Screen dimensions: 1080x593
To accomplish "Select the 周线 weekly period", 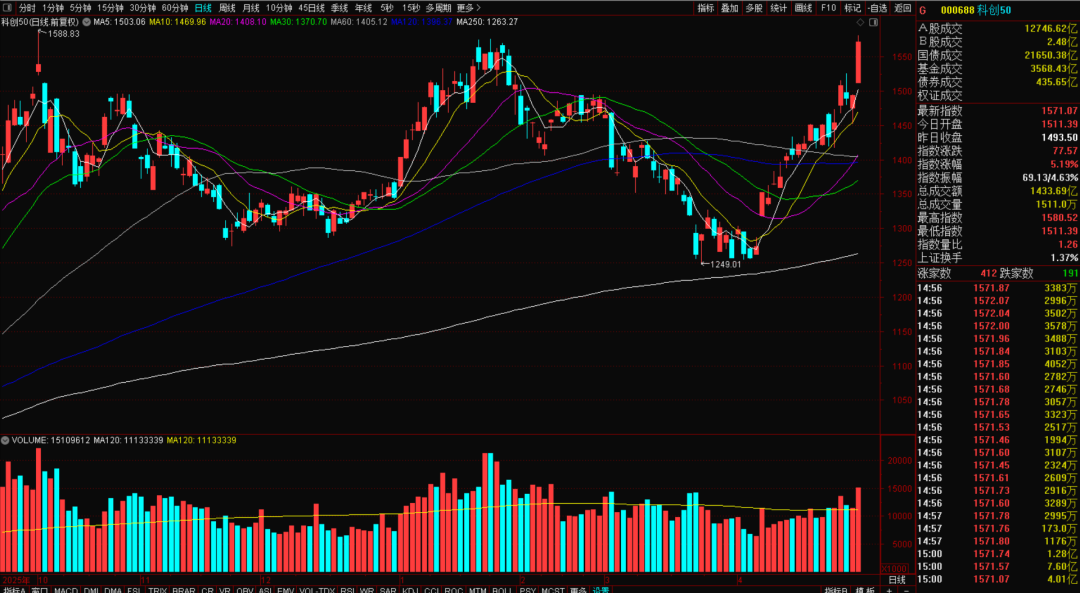I will pos(227,8).
